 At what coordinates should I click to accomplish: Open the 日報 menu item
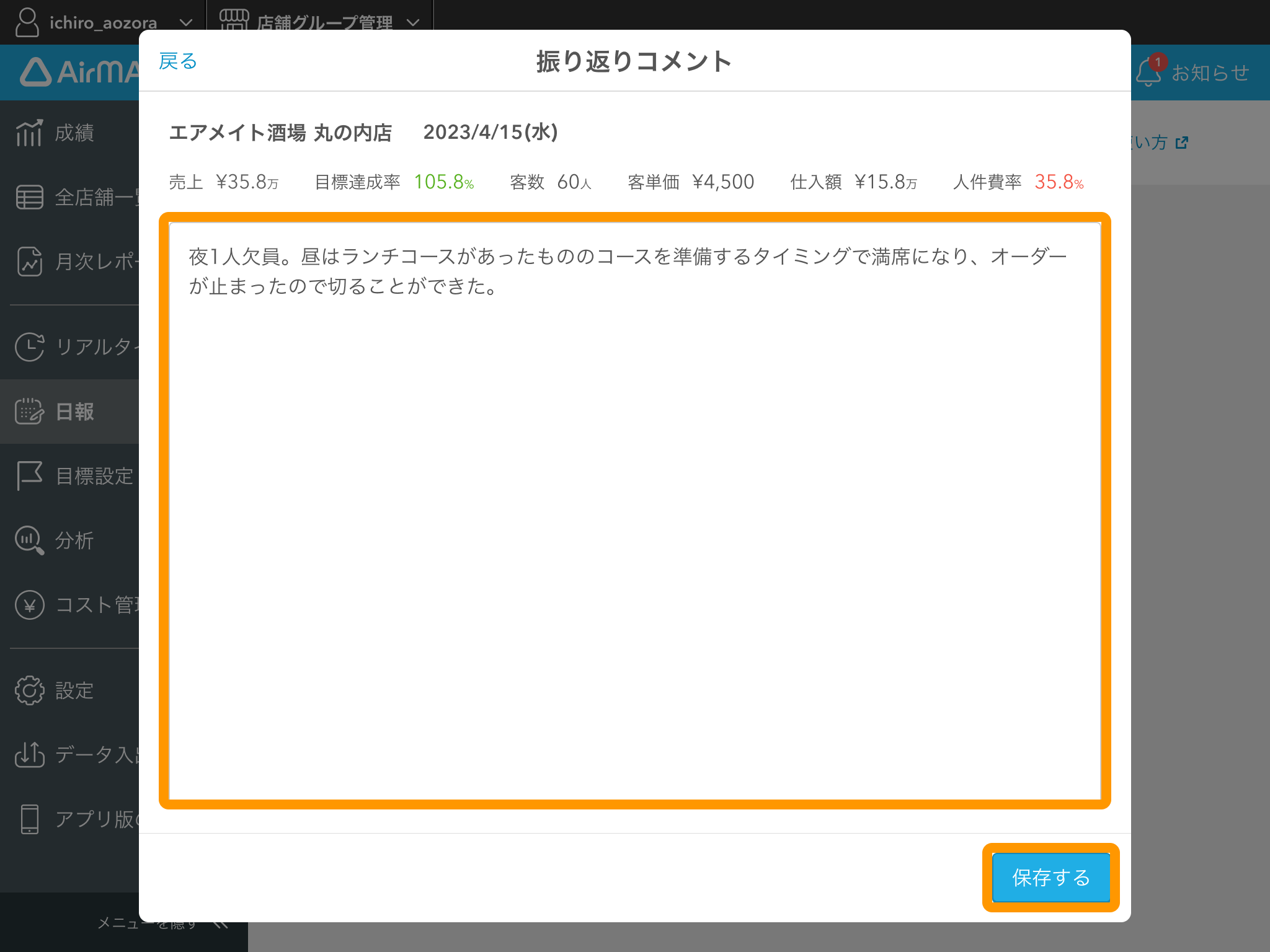pos(69,412)
